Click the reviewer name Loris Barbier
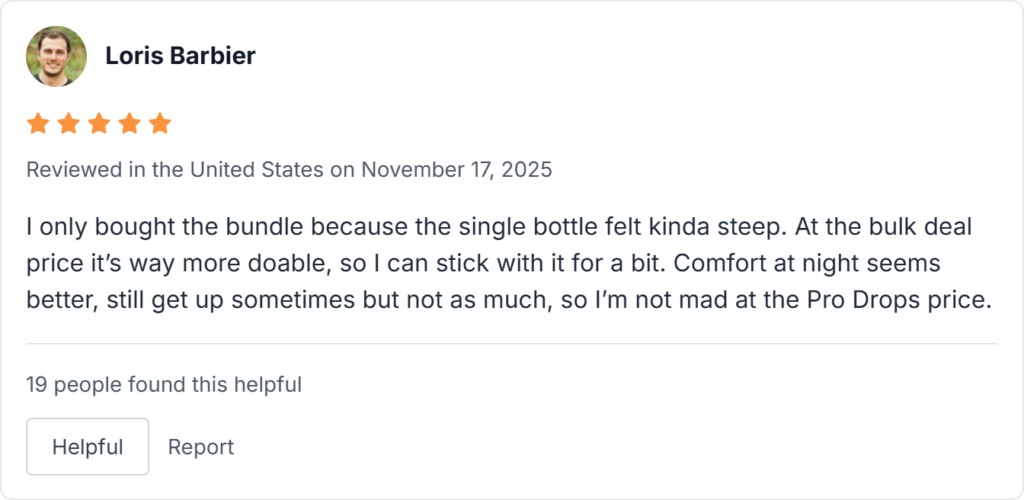Viewport: 1024px width, 500px height. pos(180,56)
